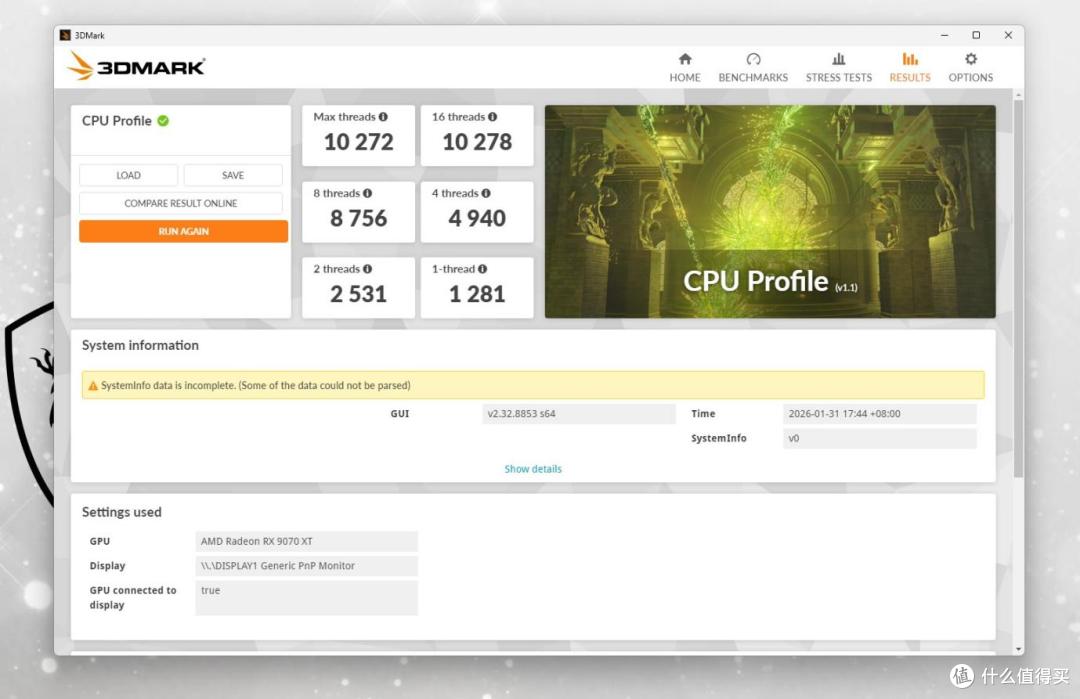The image size is (1080, 699).
Task: Click the 2 threads score 2 531
Action: tap(358, 294)
